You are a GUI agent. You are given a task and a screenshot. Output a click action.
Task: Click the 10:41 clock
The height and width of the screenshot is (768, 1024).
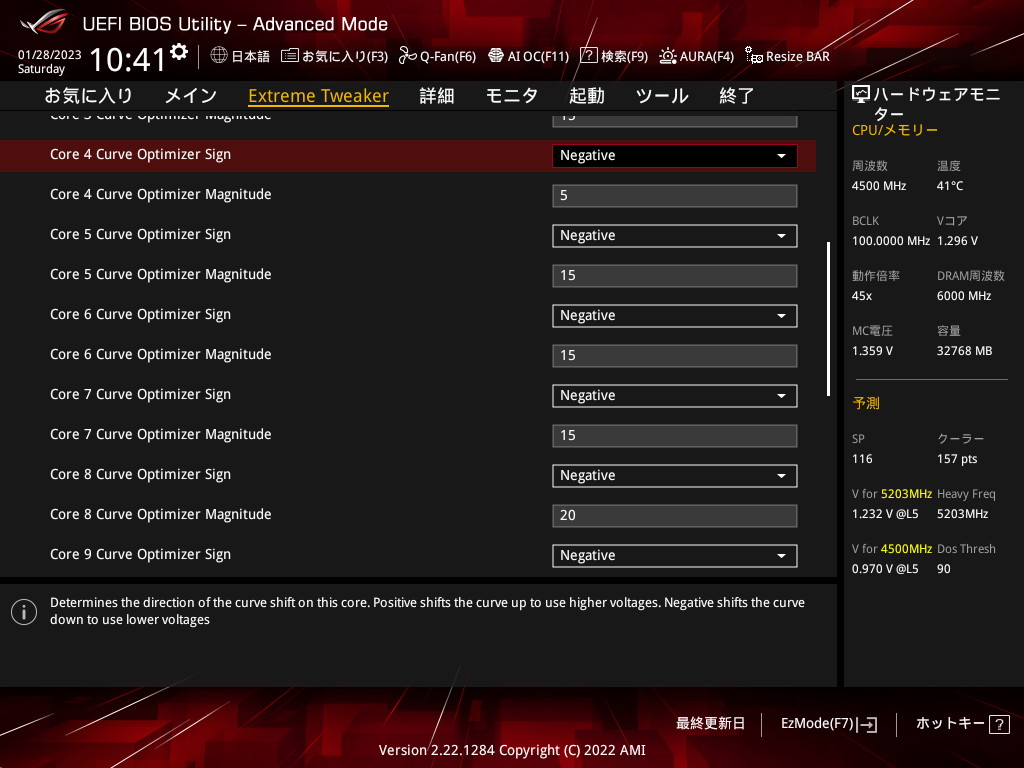pos(127,60)
